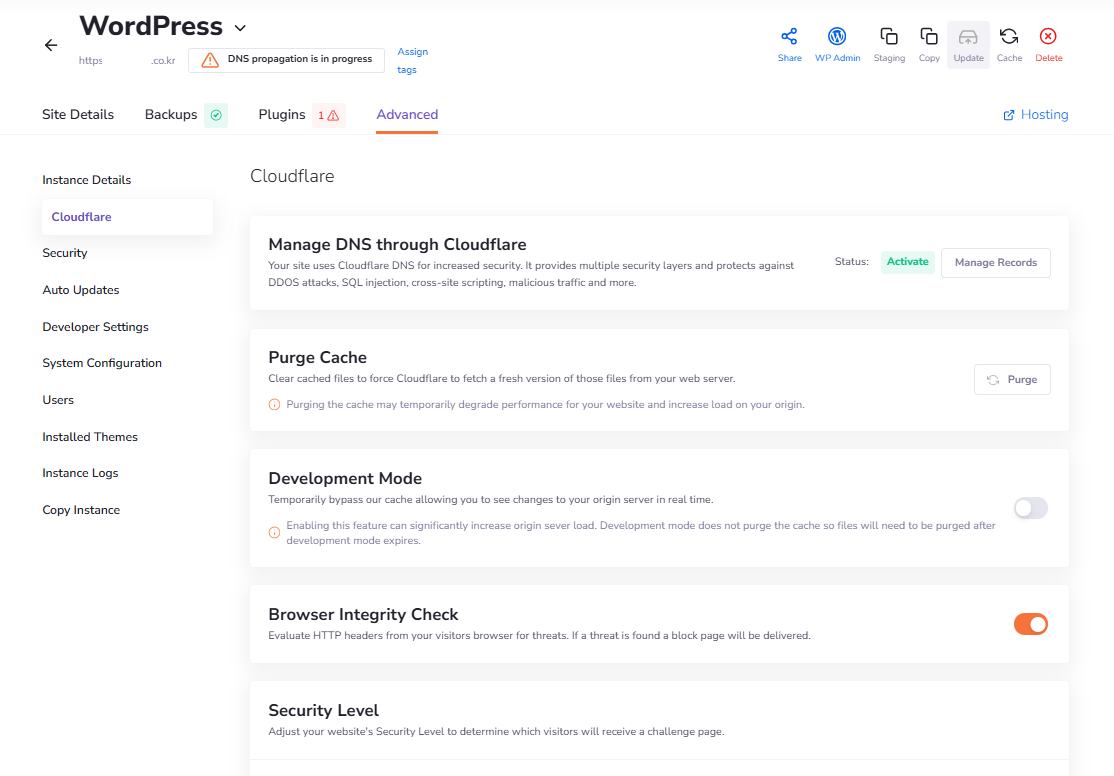
Task: Open Security in sidebar
Action: [65, 253]
